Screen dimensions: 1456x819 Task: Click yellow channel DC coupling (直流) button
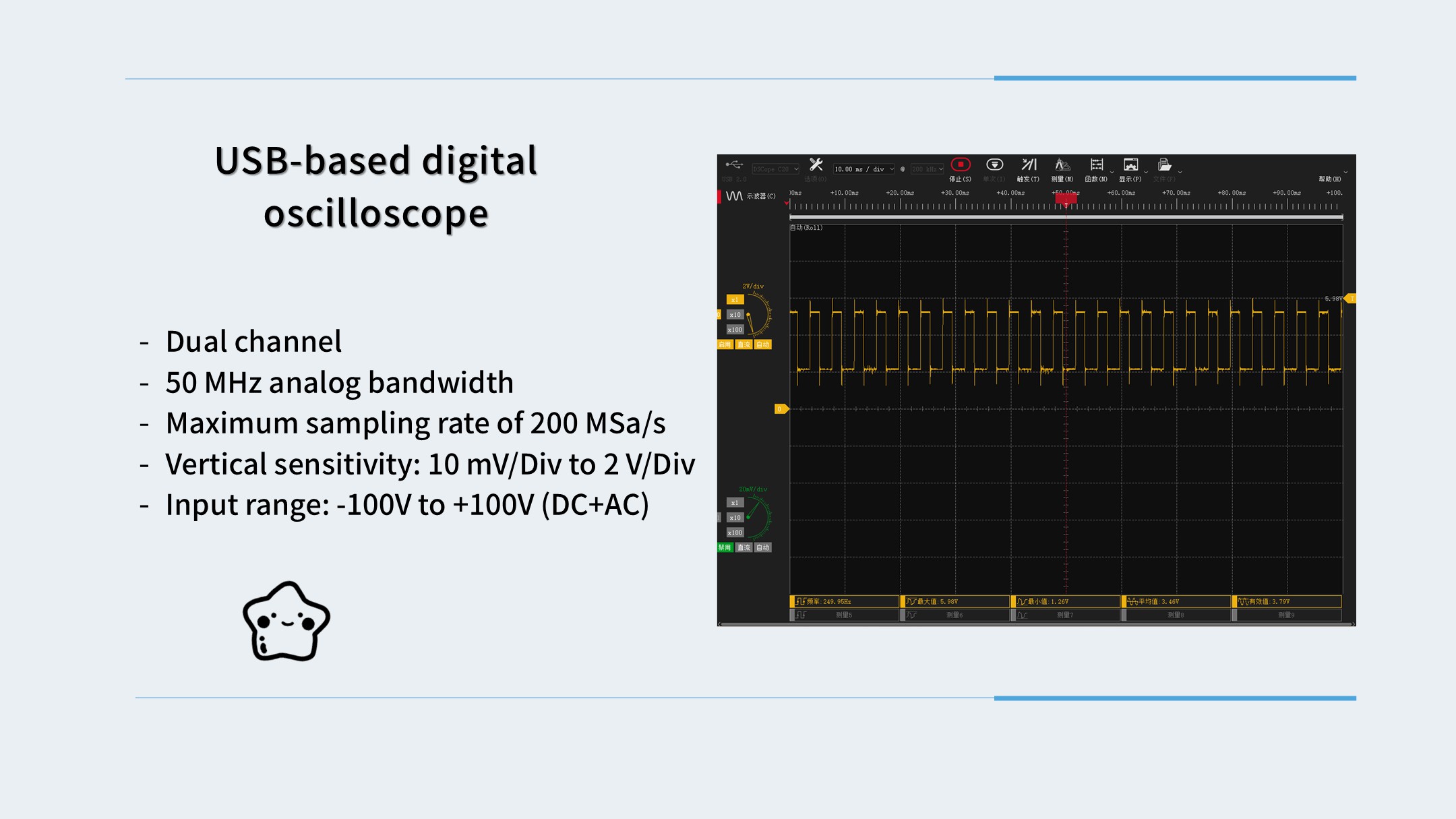click(x=744, y=344)
